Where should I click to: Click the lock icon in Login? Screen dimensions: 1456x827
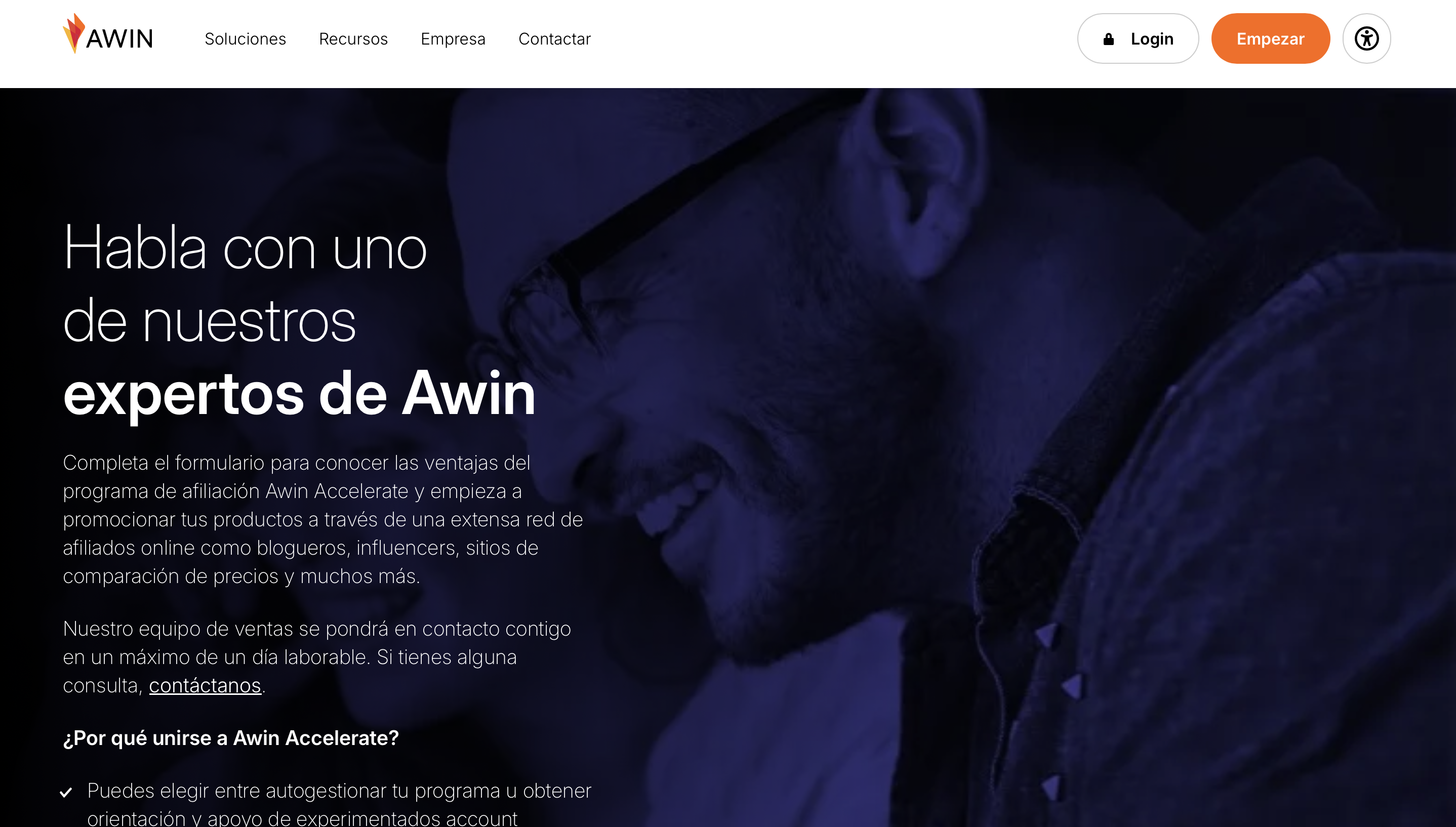[x=1108, y=38]
